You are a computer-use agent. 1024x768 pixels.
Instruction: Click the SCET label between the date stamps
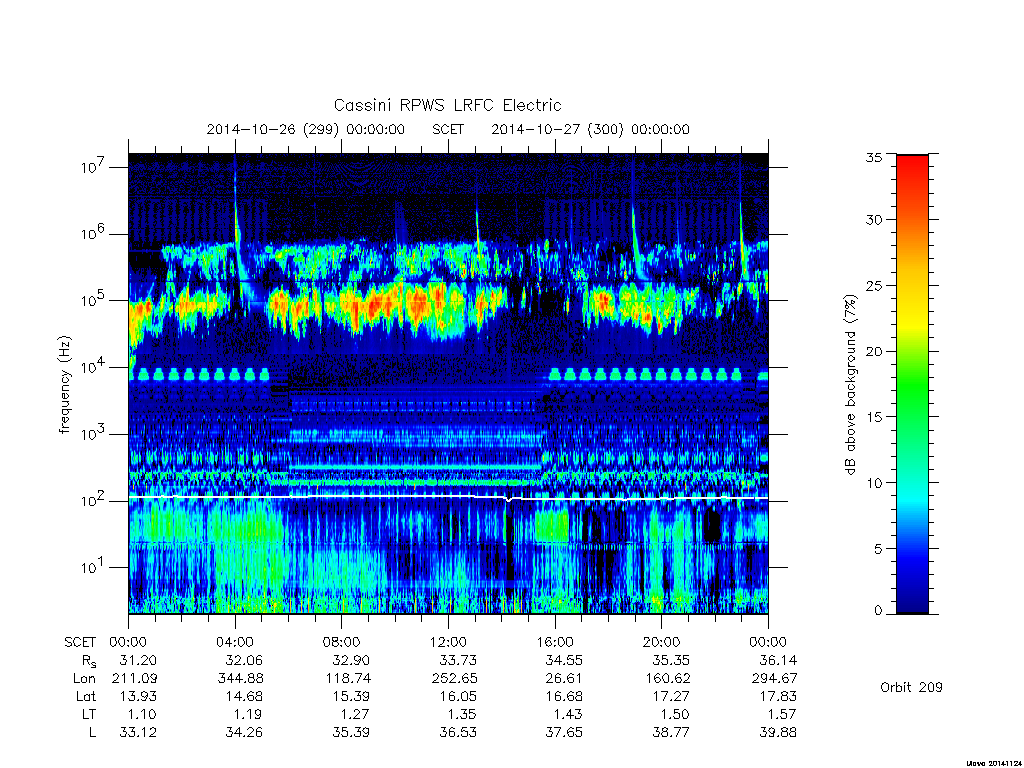point(448,129)
